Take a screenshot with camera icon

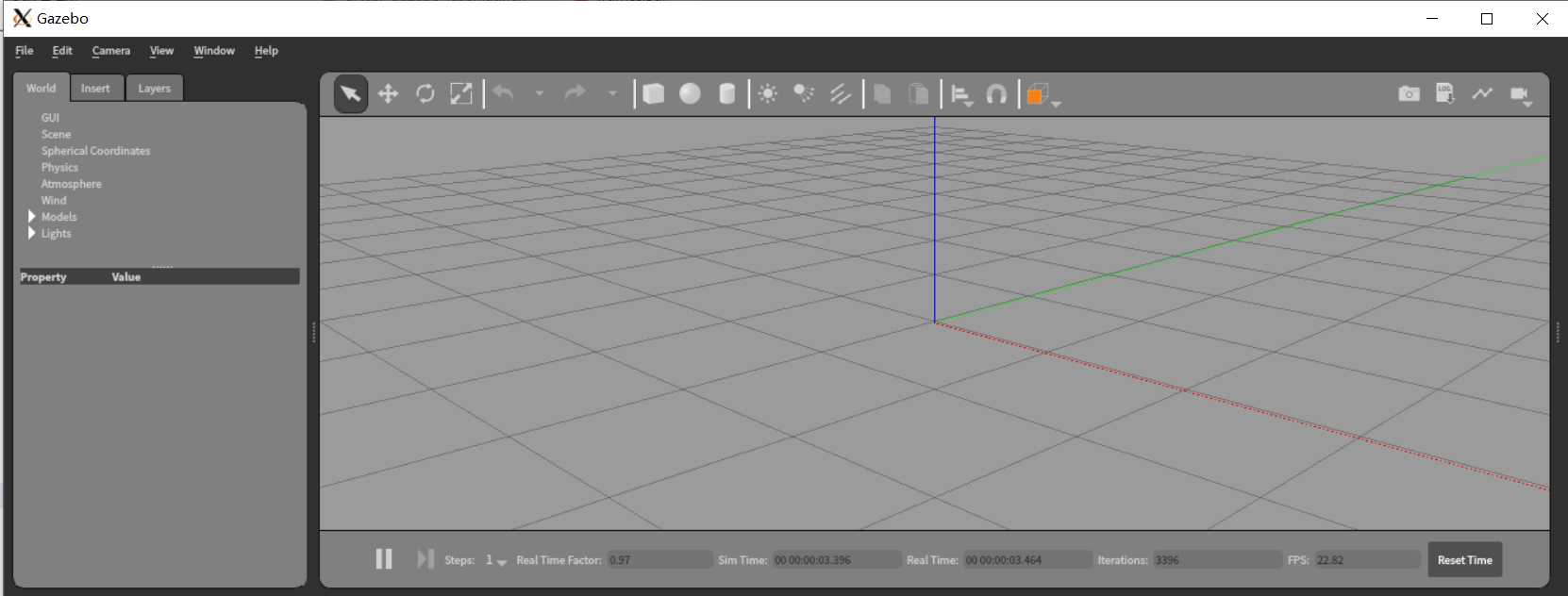(1409, 93)
